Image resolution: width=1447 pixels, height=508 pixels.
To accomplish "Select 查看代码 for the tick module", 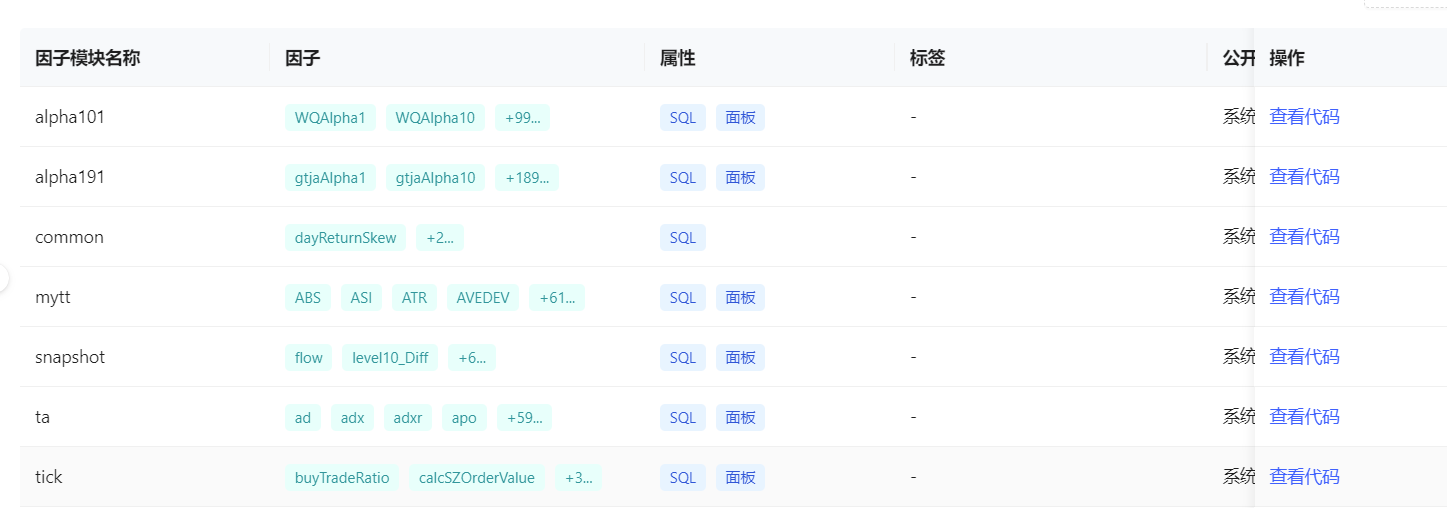I will pos(1304,477).
